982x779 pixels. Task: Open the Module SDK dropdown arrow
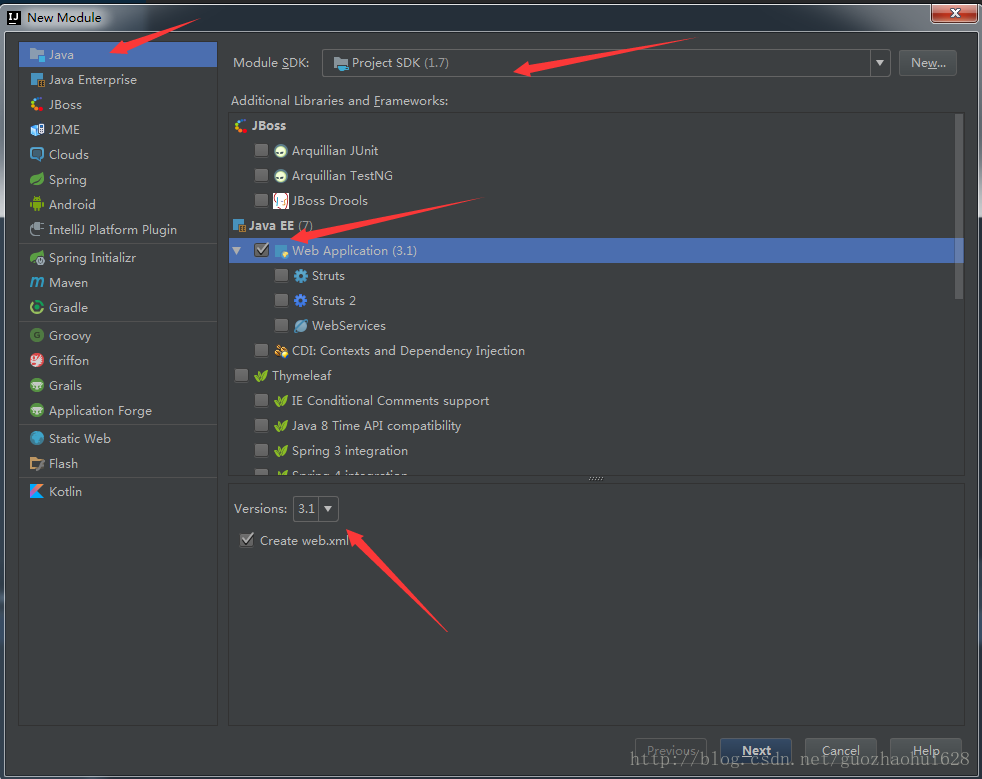(x=880, y=63)
